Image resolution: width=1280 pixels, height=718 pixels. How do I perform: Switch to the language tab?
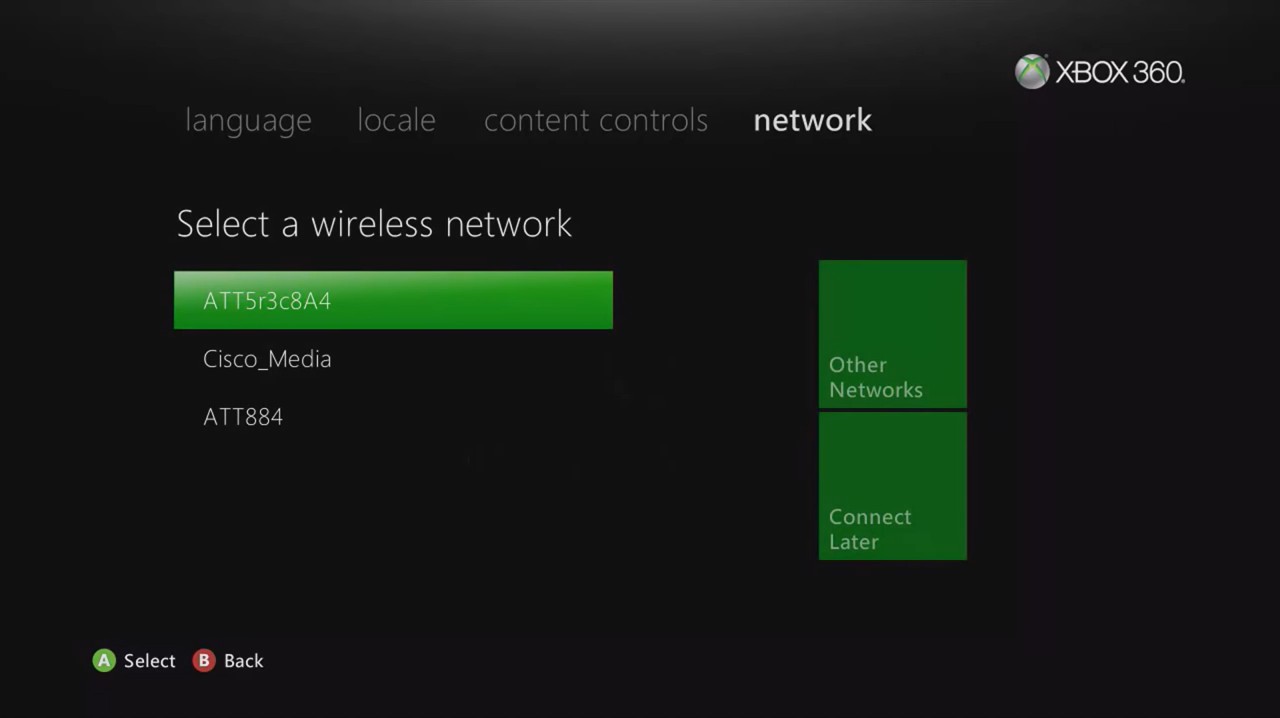(x=248, y=120)
